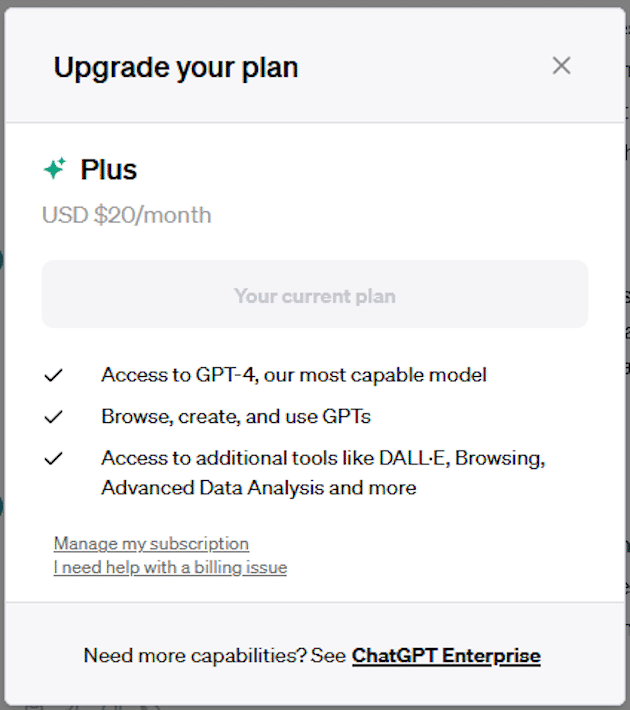Click the checkmark beside GPT-4 access
Screen dimensions: 630x710
coord(54,376)
